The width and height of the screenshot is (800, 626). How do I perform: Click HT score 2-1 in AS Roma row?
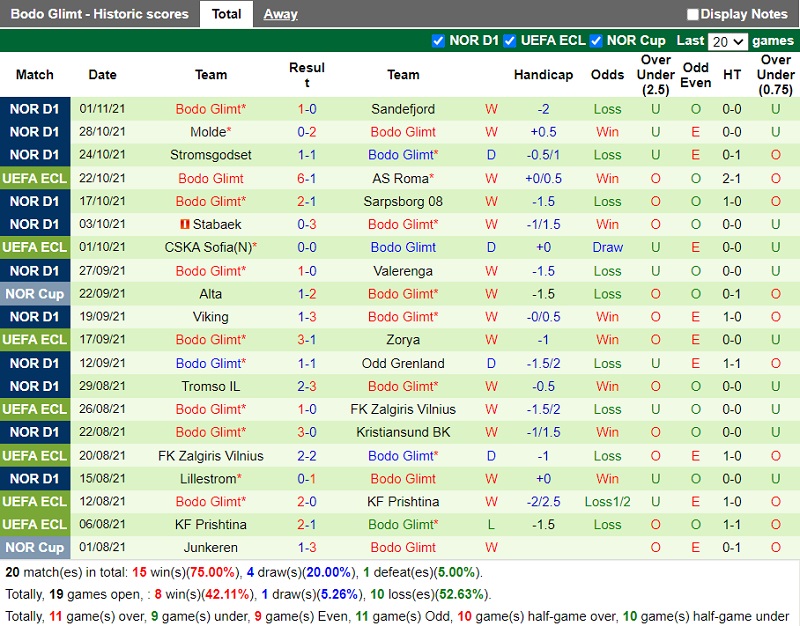[732, 179]
